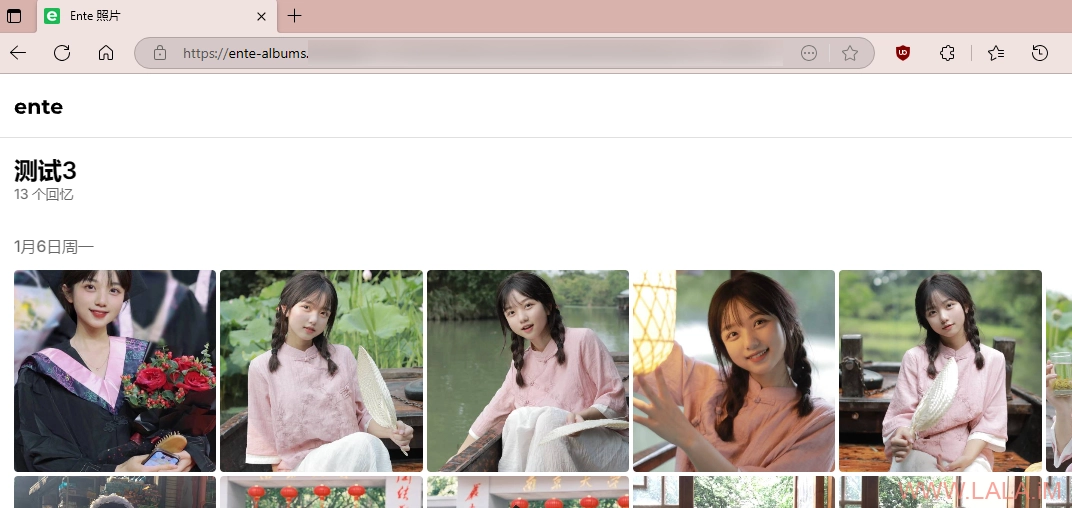Open the second-row photo with red lanterns
The width and height of the screenshot is (1072, 508).
(321, 492)
